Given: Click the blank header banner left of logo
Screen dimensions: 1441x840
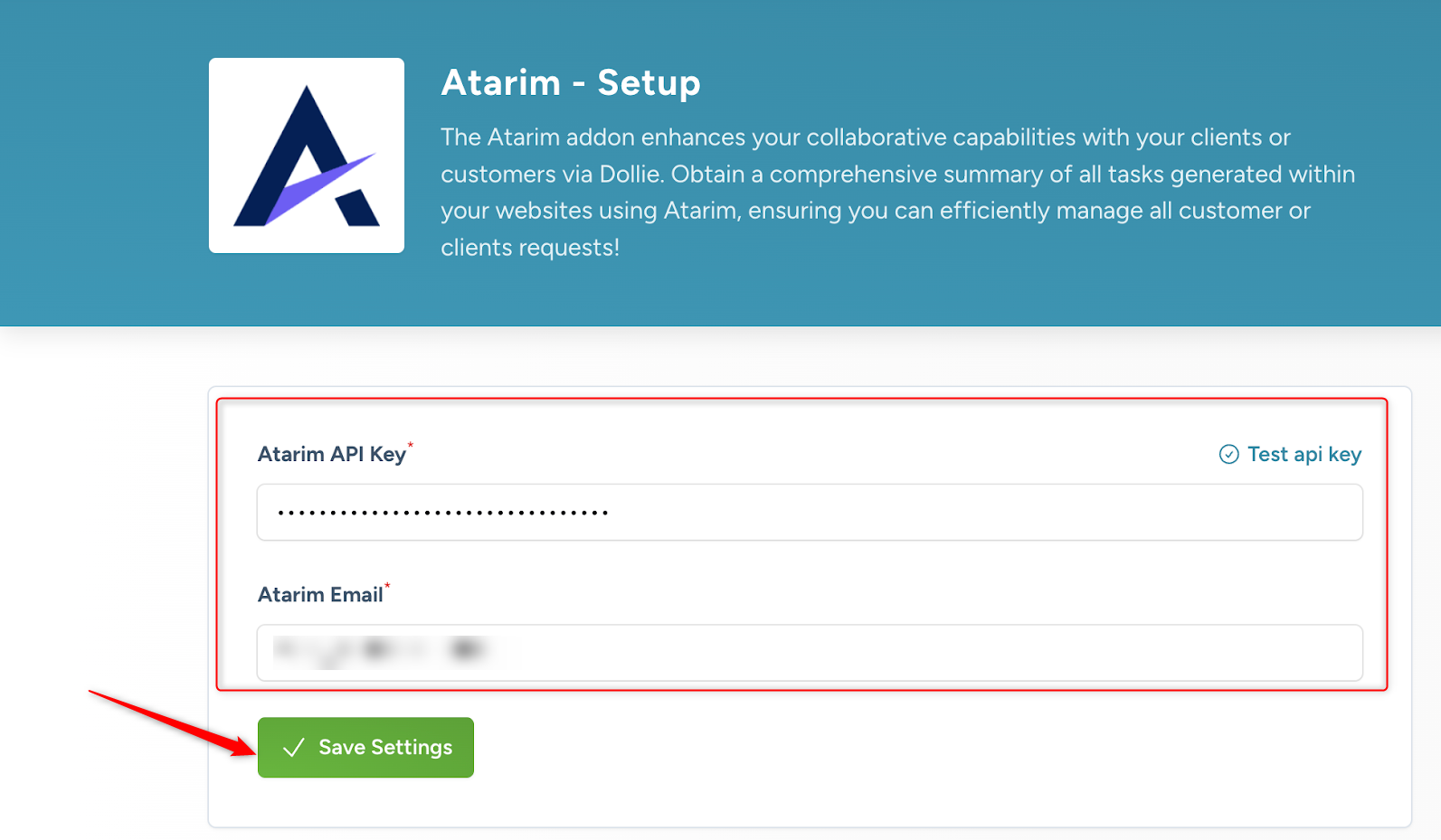Looking at the screenshot, I should point(100,163).
